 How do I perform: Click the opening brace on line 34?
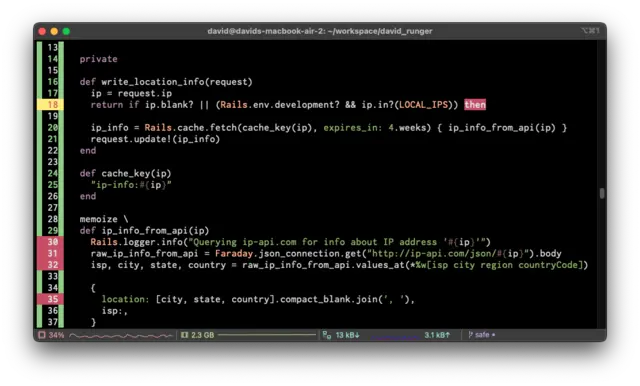click(x=93, y=288)
